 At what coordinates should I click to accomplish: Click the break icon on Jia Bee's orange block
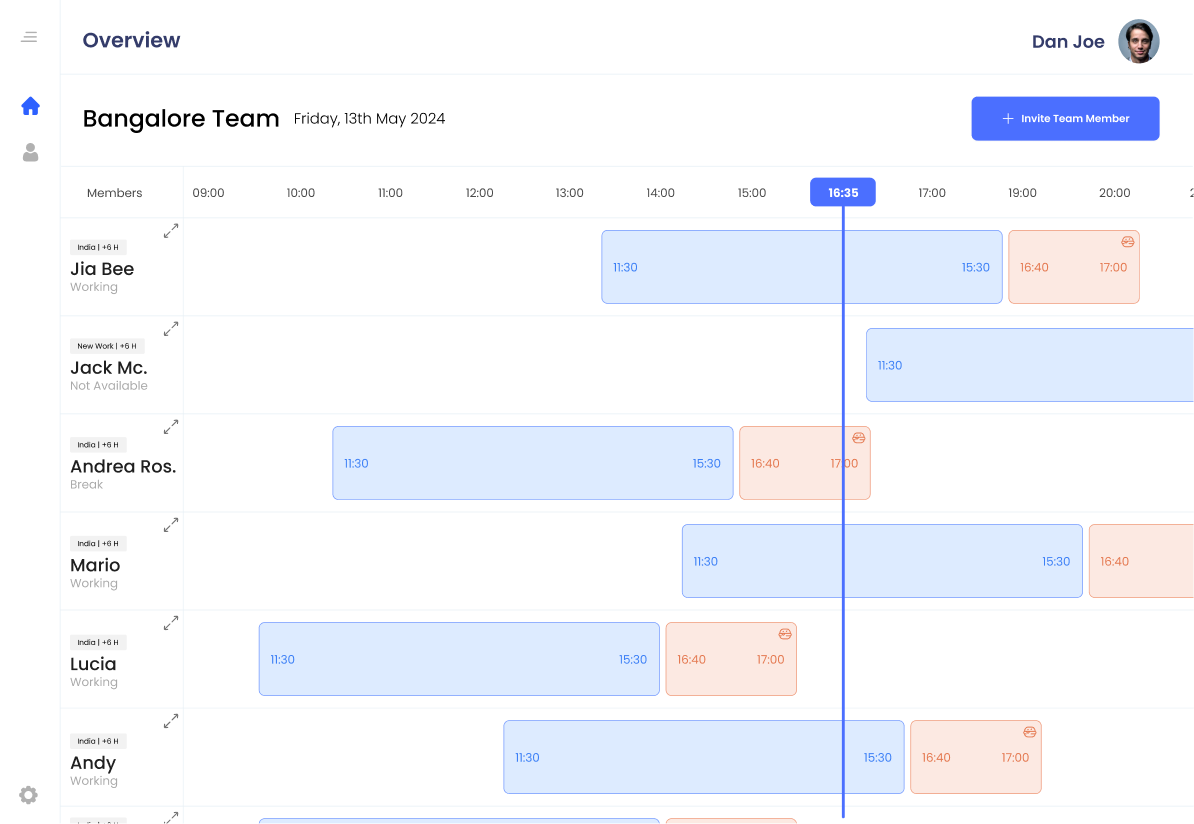(1127, 242)
